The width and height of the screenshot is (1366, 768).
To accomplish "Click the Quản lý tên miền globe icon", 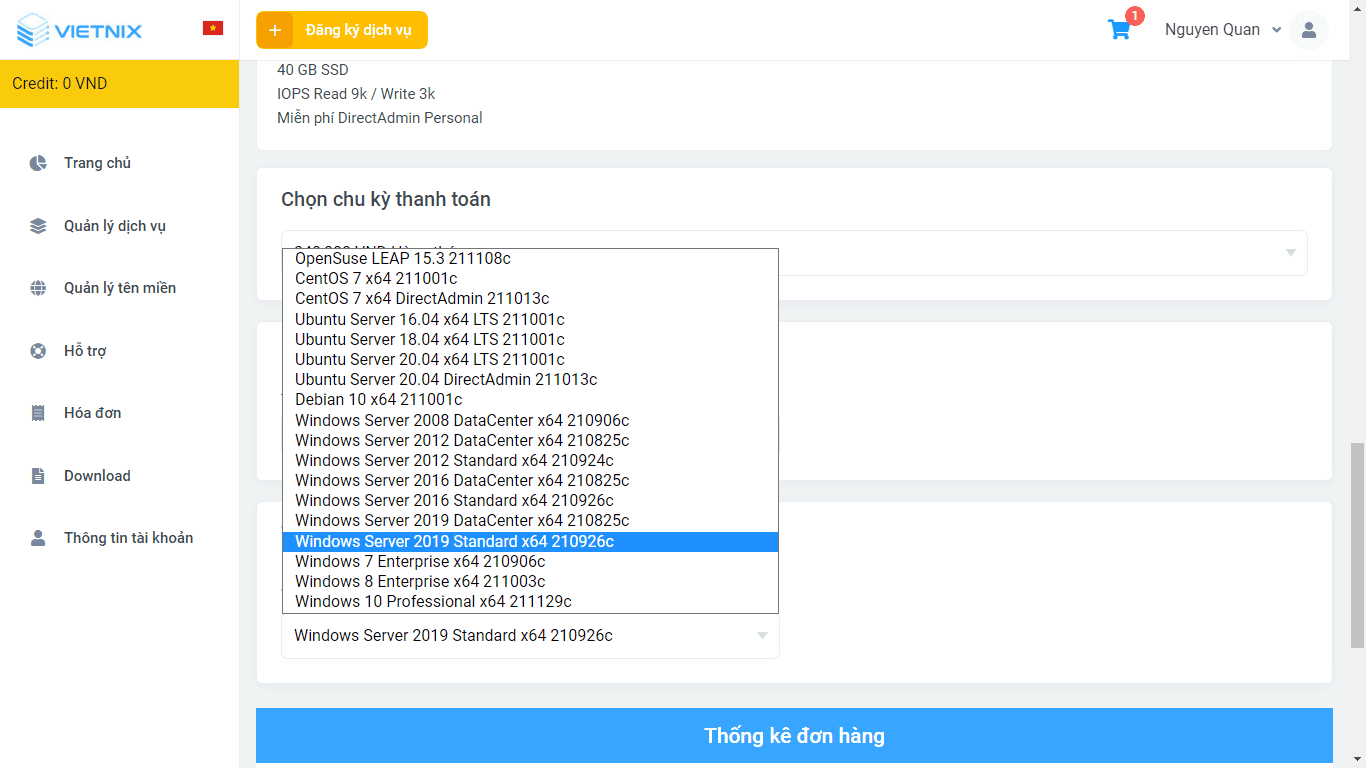I will tap(38, 288).
